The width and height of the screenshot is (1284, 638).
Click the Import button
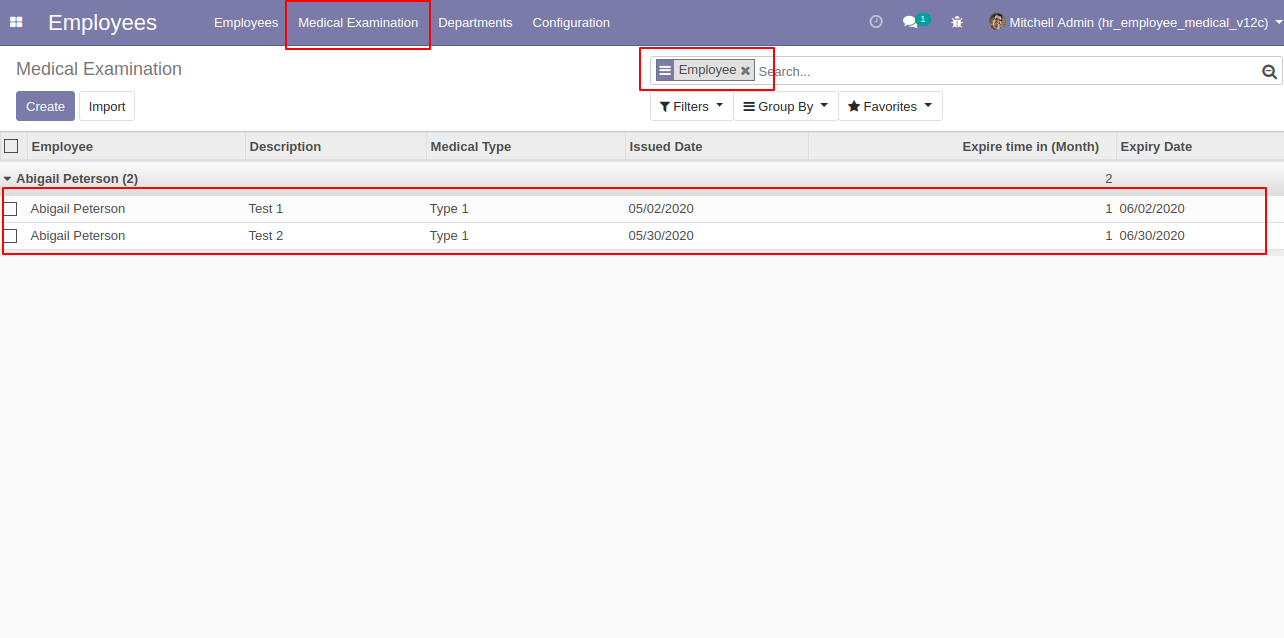(x=107, y=106)
